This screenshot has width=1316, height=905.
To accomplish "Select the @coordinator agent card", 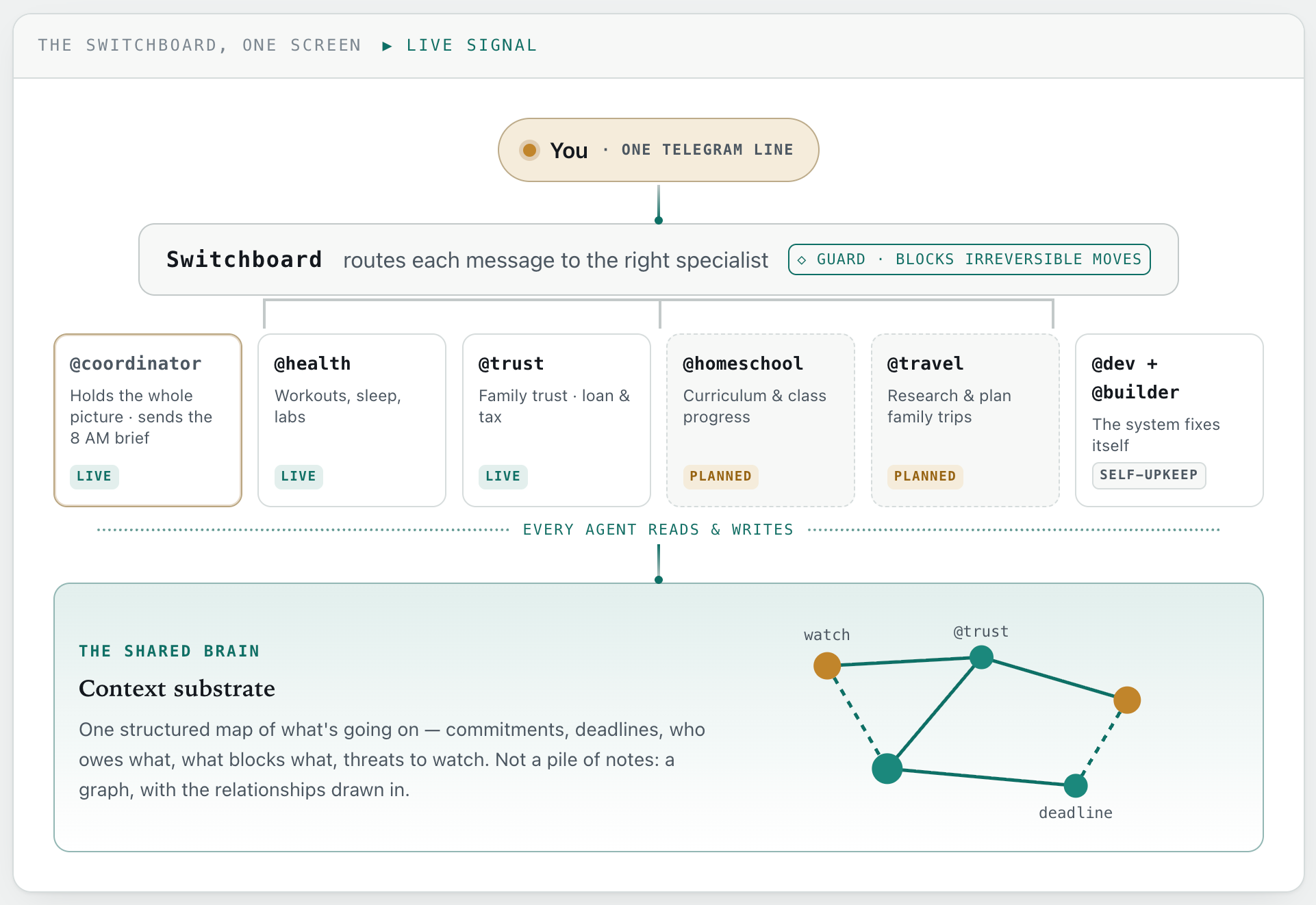I will pyautogui.click(x=148, y=420).
